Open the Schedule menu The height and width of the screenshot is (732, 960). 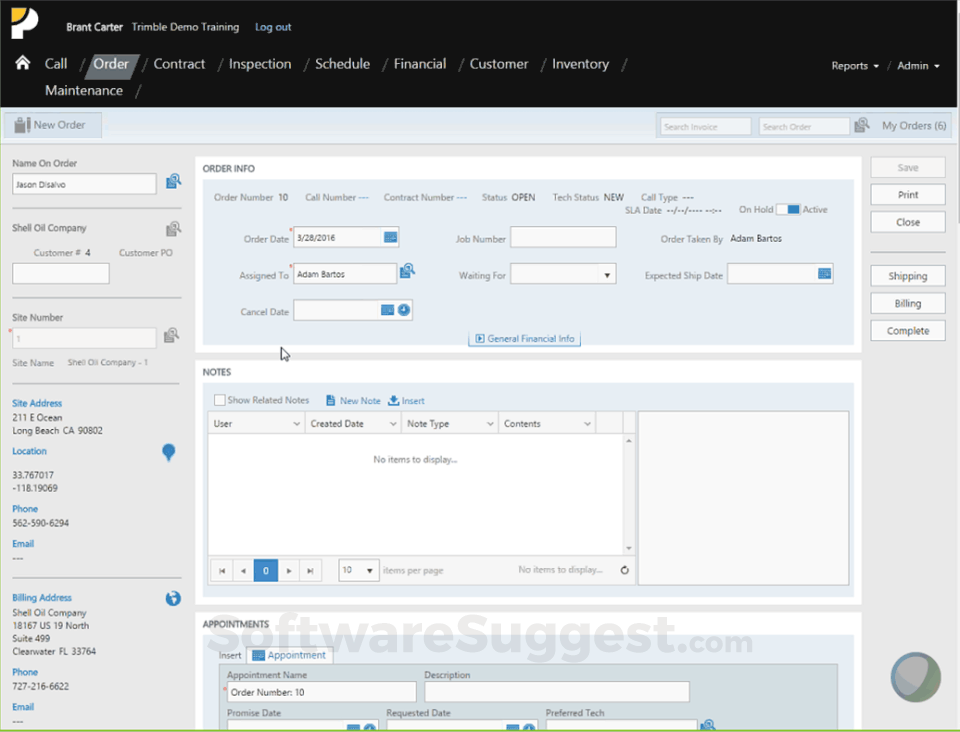[342, 64]
